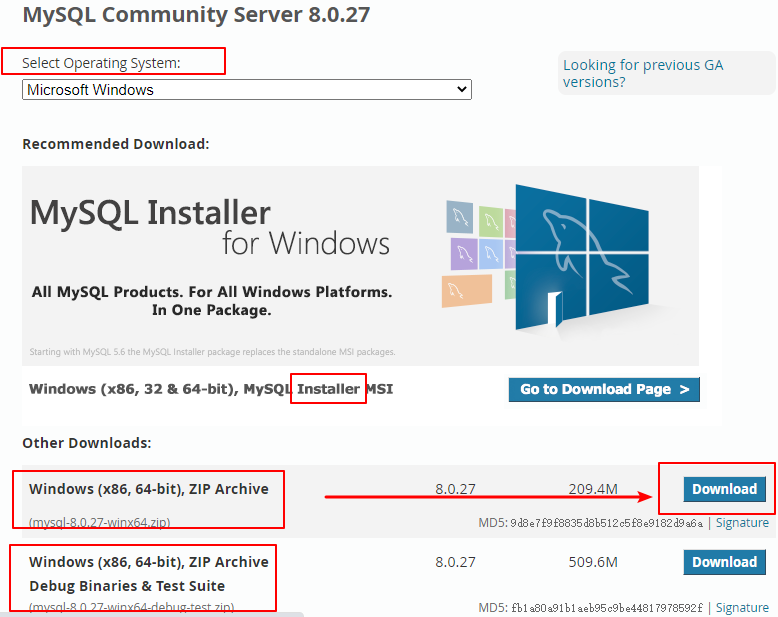Click the 'Other Downloads:' heading

tap(87, 443)
